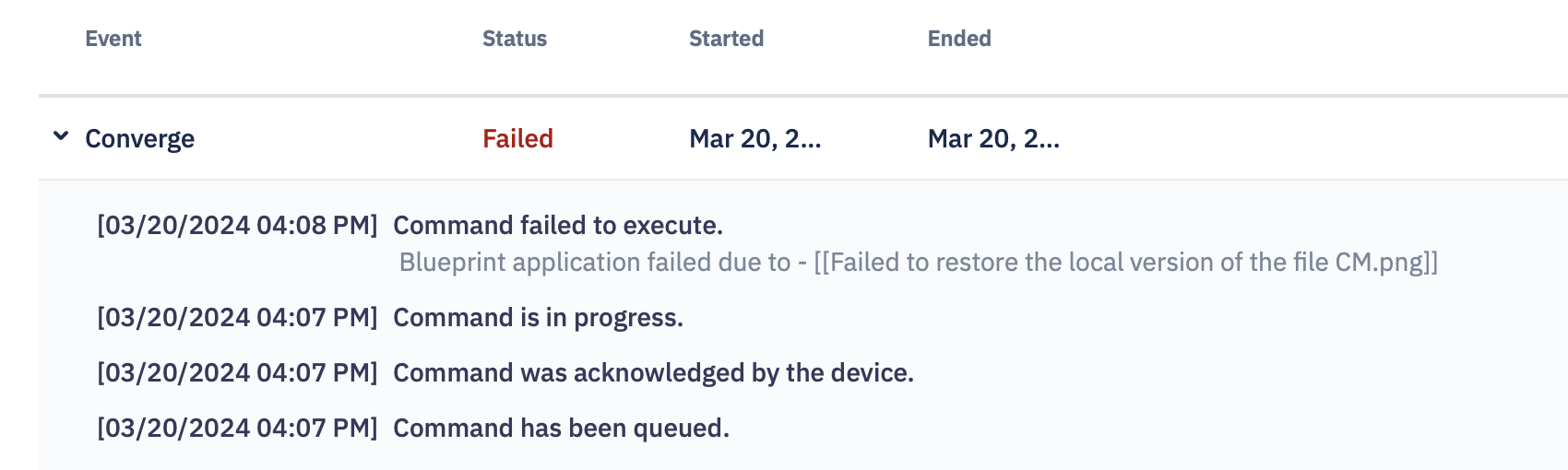This screenshot has height=470, width=1568.
Task: Select 'Command was acknowledged by the device.' entry
Action: pos(653,373)
